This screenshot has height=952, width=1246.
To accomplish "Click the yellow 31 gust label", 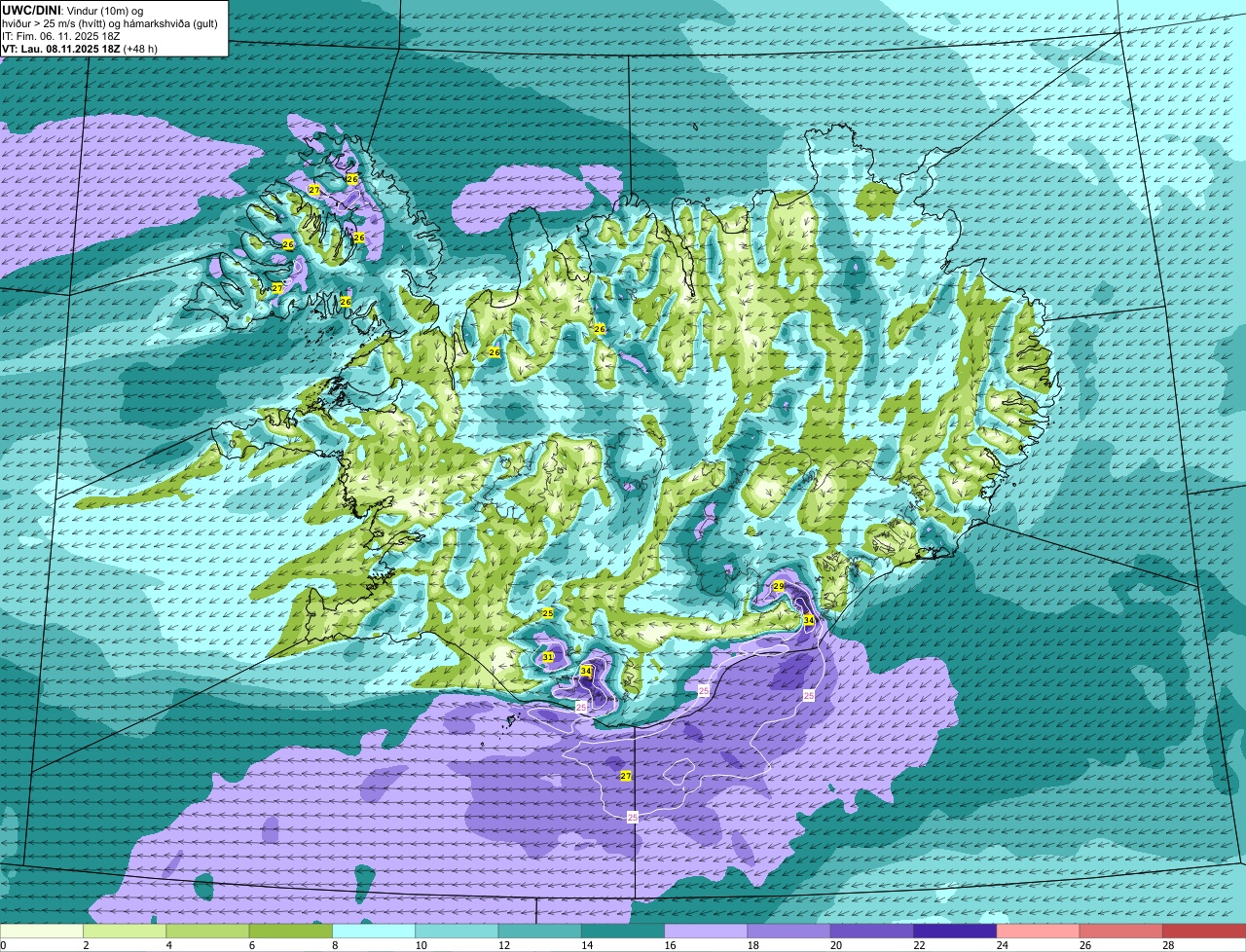I will tap(548, 657).
